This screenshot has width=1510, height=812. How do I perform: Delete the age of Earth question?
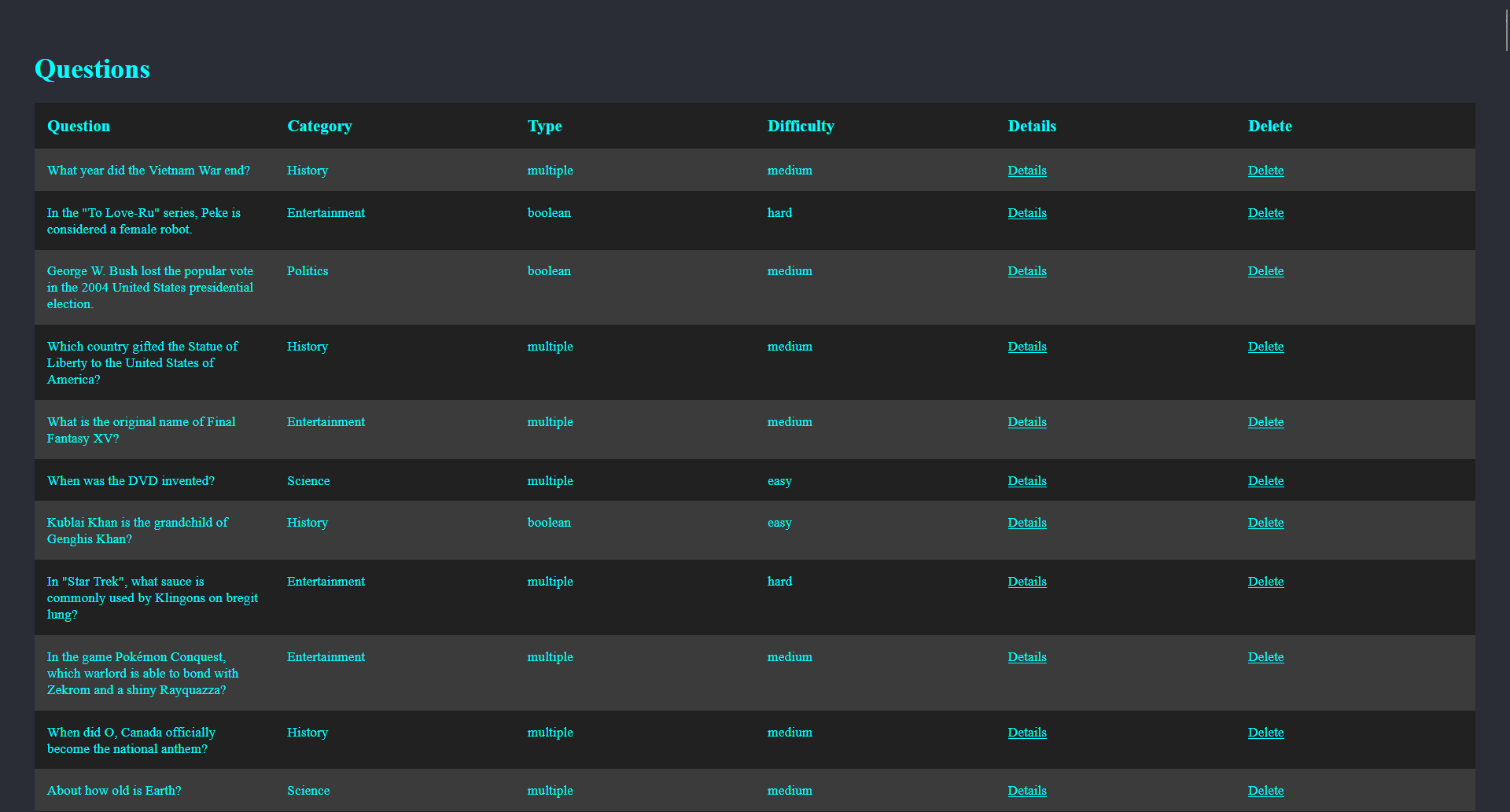pyautogui.click(x=1265, y=791)
